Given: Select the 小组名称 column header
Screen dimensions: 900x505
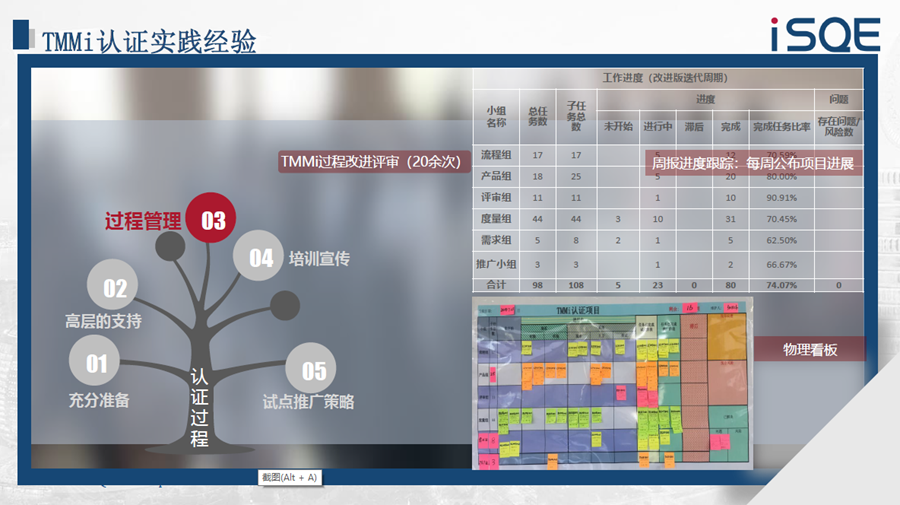Looking at the screenshot, I should [496, 116].
